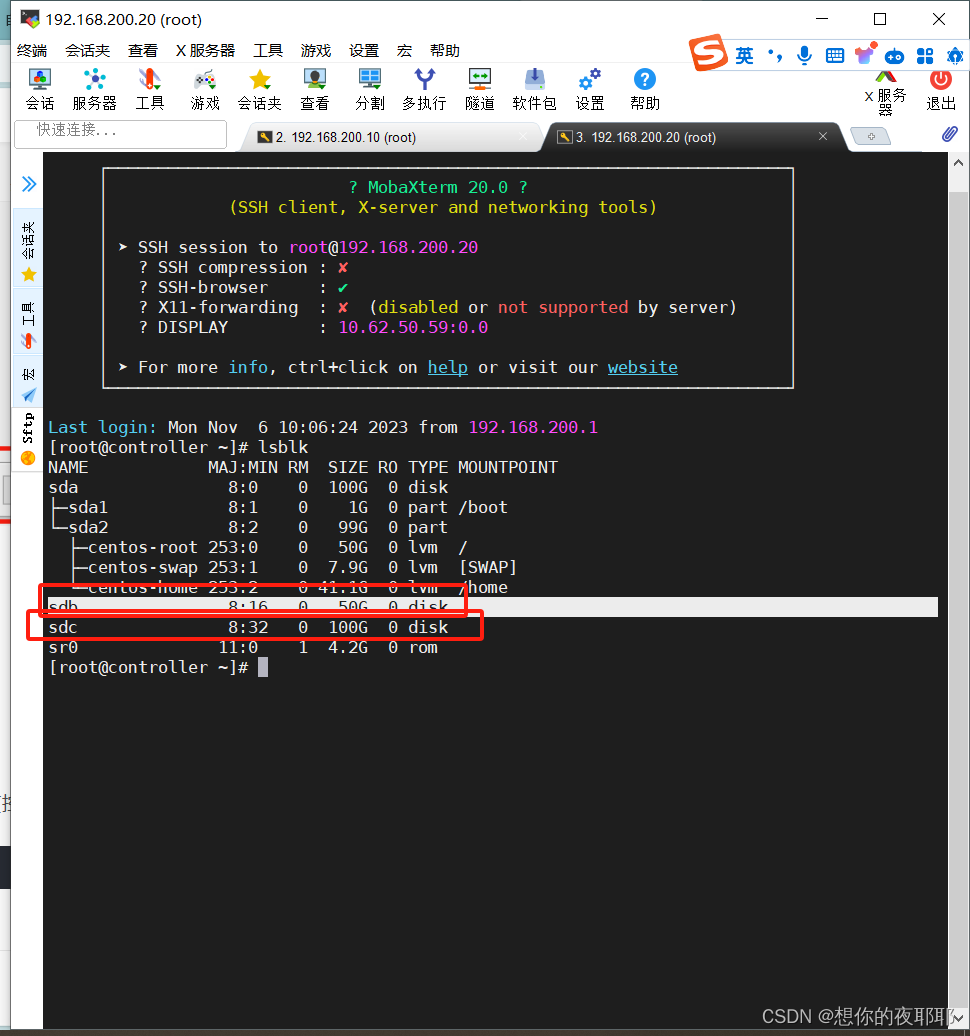Click the sdc 100G disk row

[x=248, y=628]
